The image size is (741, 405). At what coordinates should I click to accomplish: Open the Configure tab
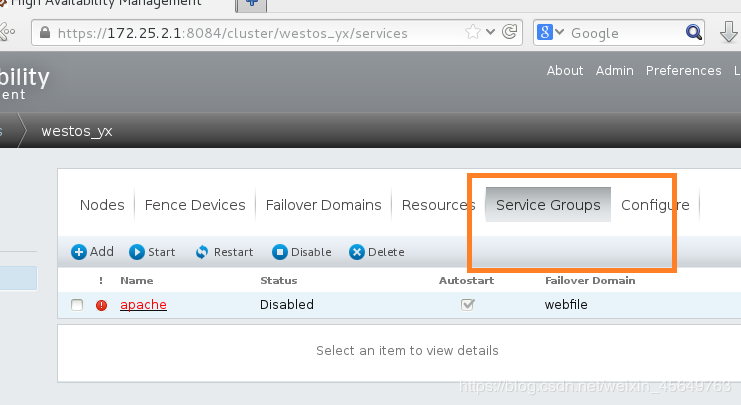[655, 205]
